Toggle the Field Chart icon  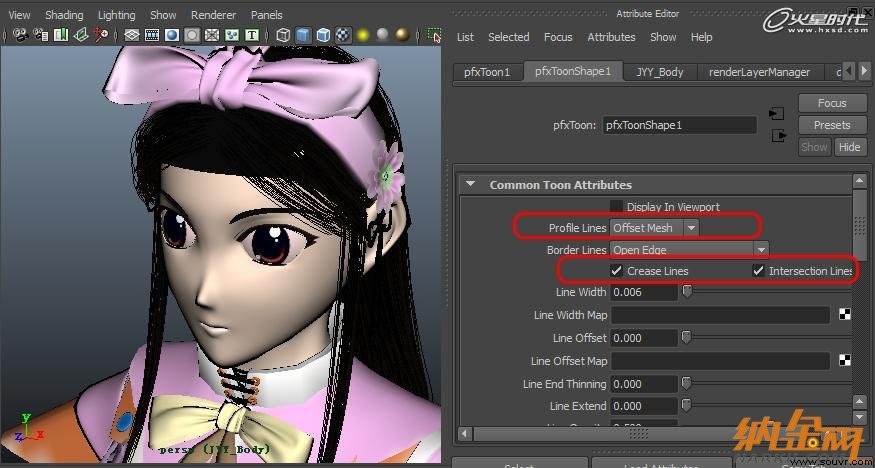(212, 36)
